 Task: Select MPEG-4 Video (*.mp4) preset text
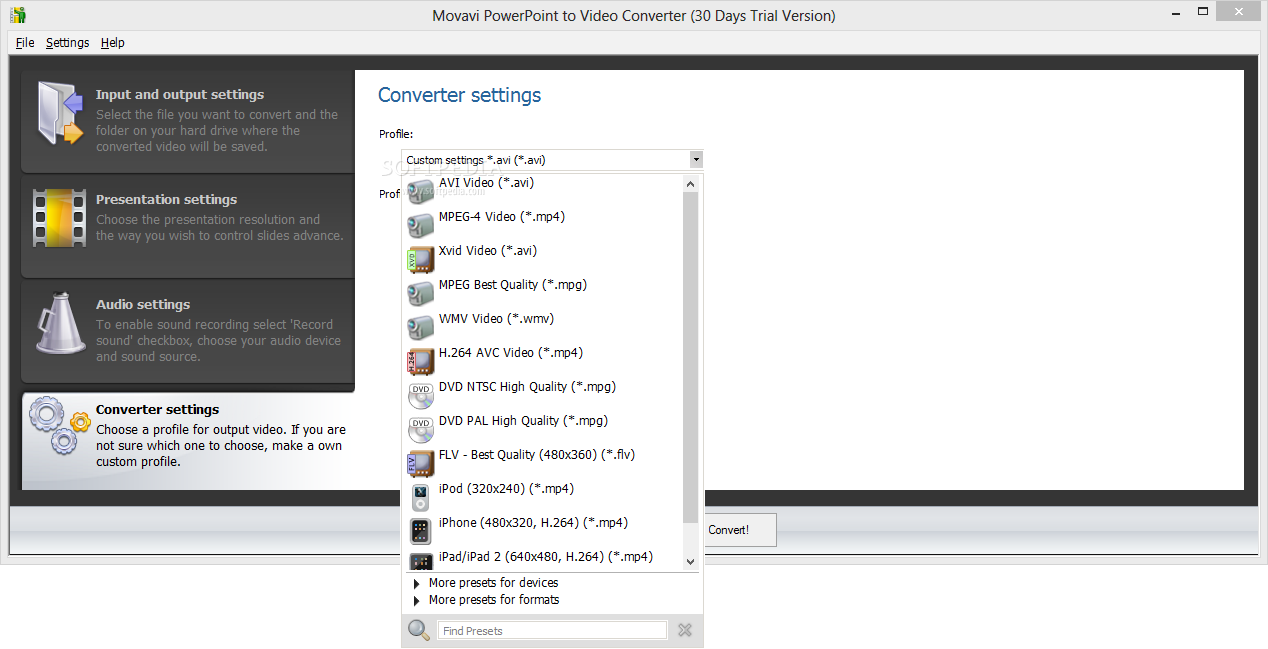pyautogui.click(x=502, y=217)
